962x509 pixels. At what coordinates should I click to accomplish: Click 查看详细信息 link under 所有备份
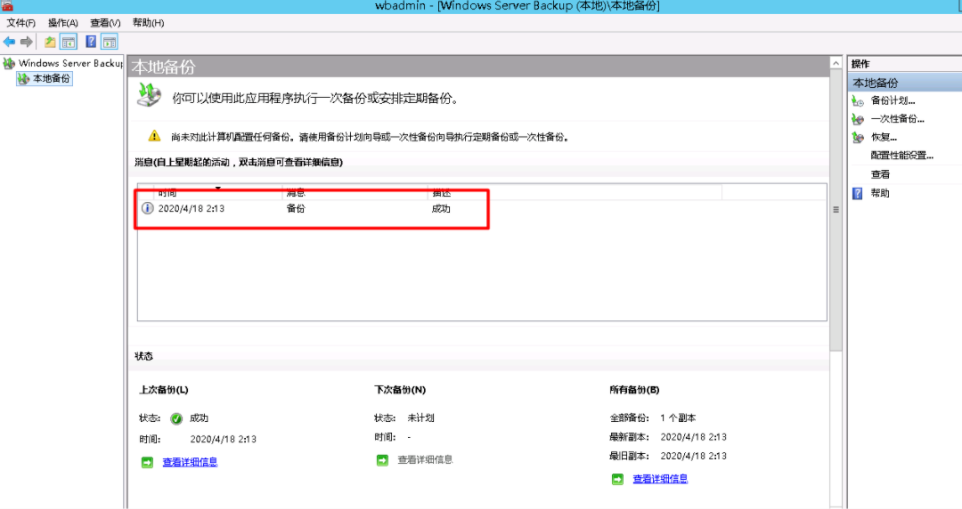point(660,479)
